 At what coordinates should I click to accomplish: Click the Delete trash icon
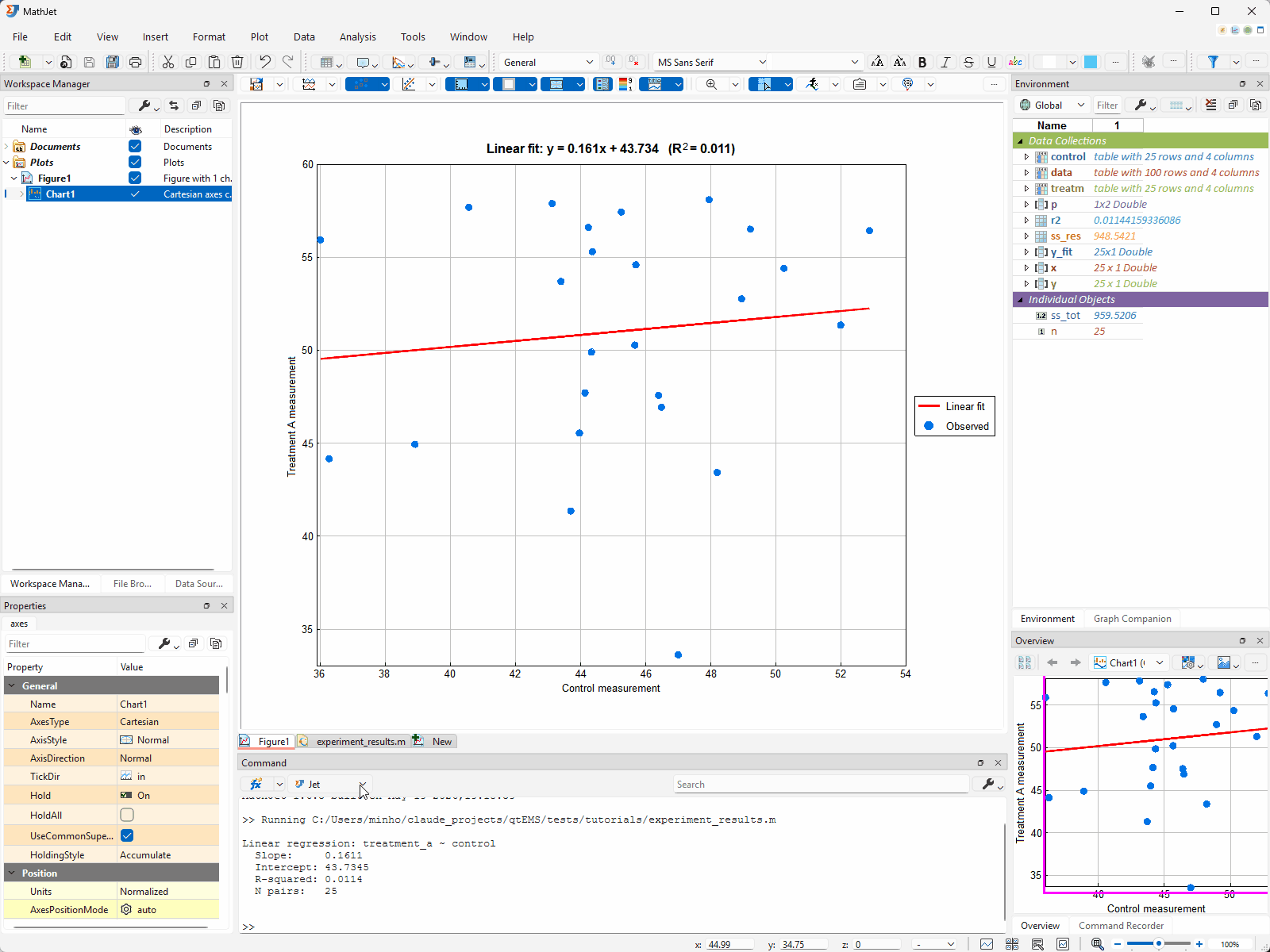(237, 62)
